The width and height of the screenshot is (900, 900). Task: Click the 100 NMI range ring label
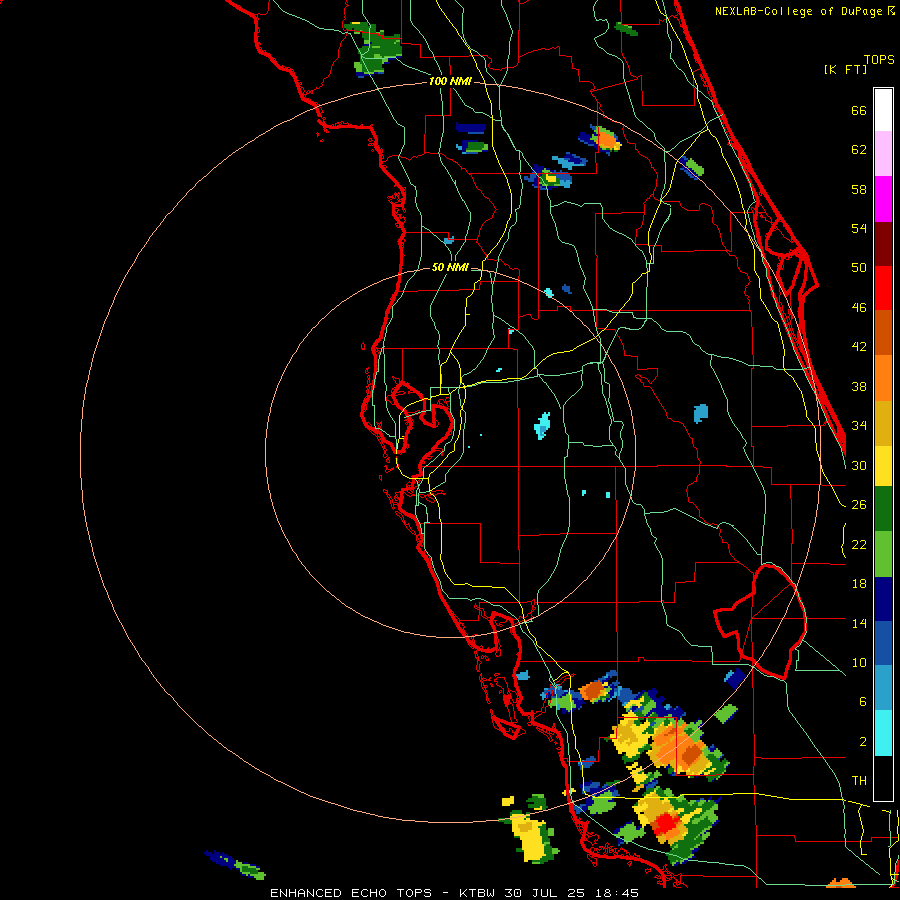pos(450,82)
